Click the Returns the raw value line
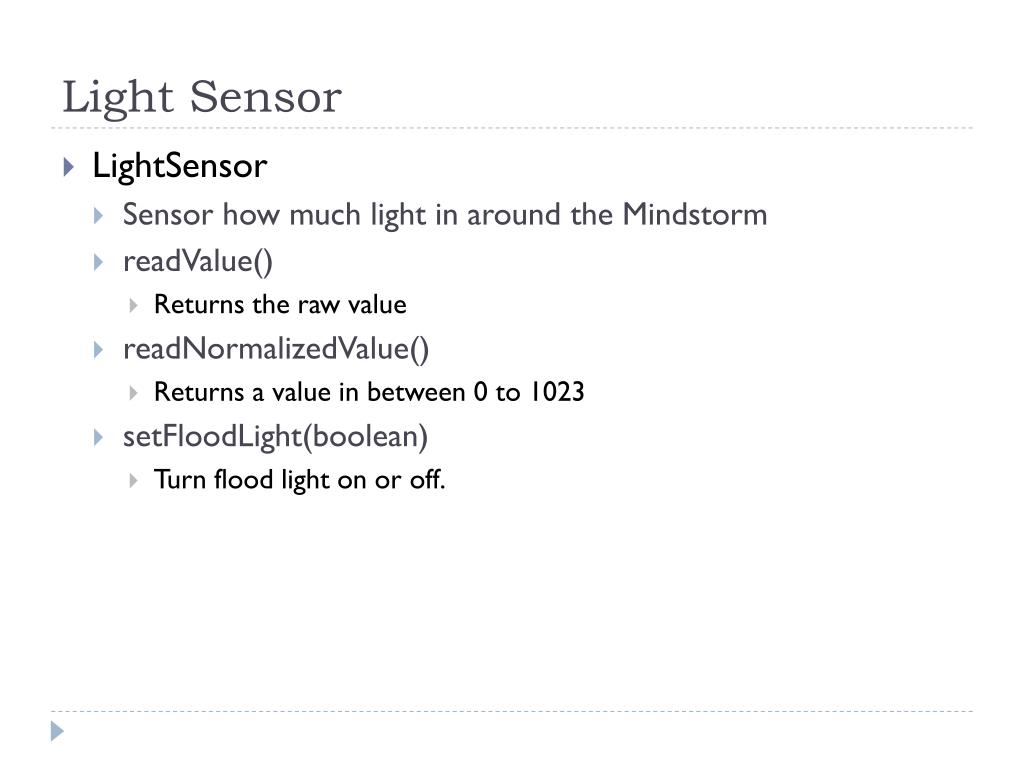 (280, 305)
